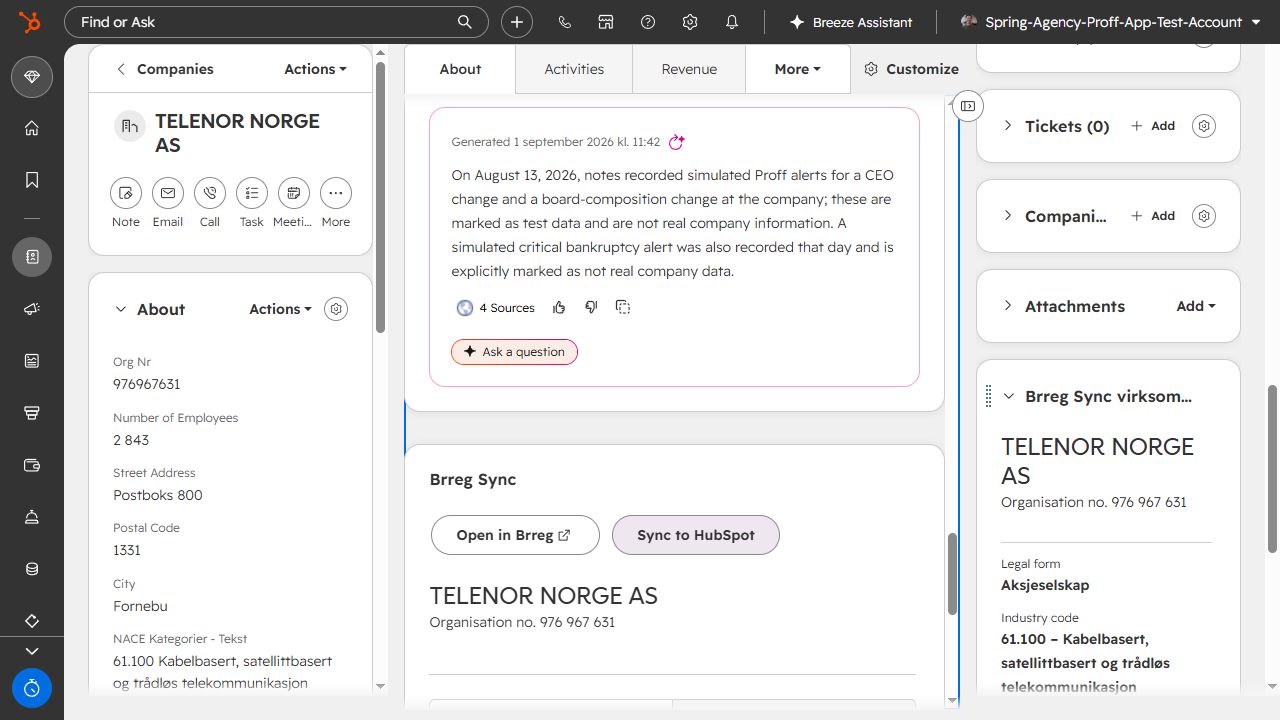This screenshot has width=1280, height=720.
Task: Give the summary a thumbs down
Action: pos(591,307)
